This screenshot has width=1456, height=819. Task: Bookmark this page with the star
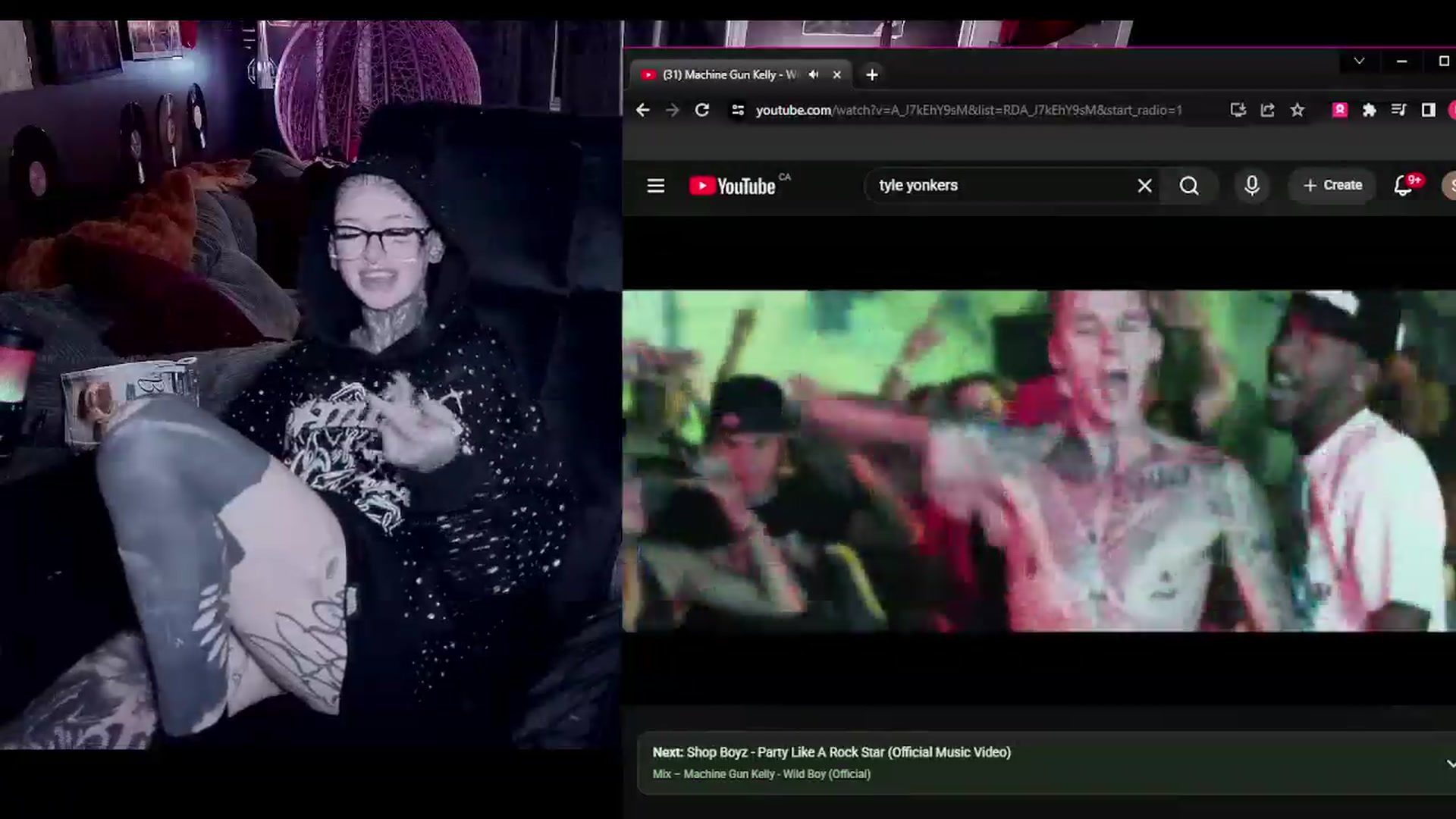pyautogui.click(x=1298, y=110)
